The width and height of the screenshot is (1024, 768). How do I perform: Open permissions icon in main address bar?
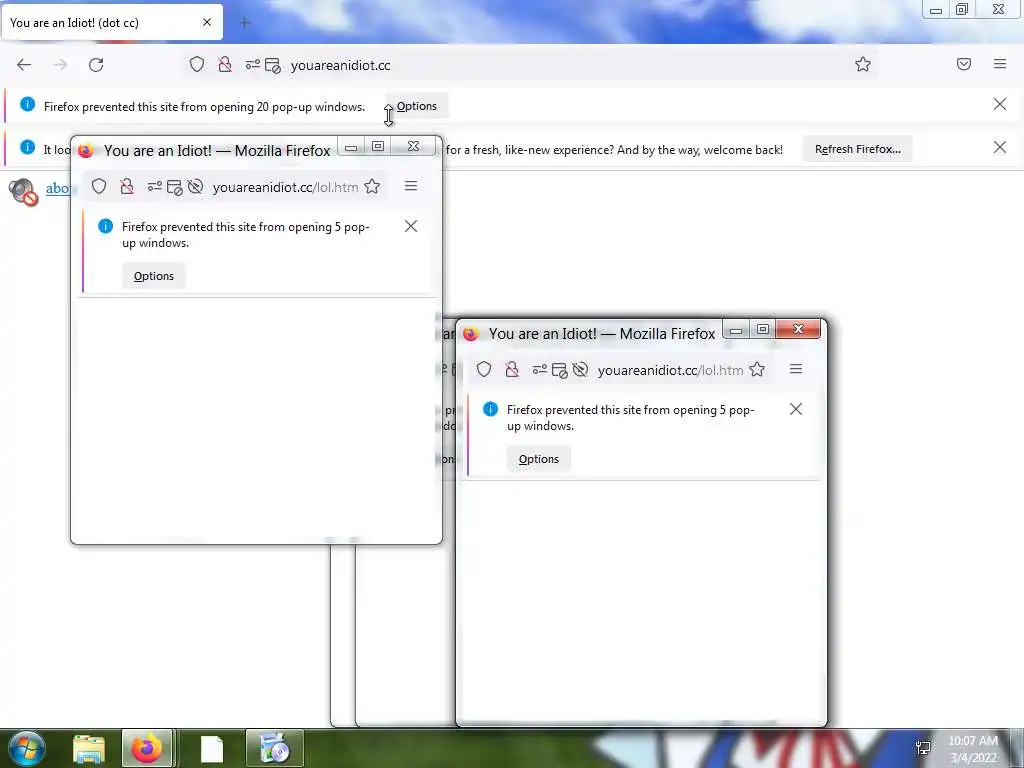click(x=252, y=65)
